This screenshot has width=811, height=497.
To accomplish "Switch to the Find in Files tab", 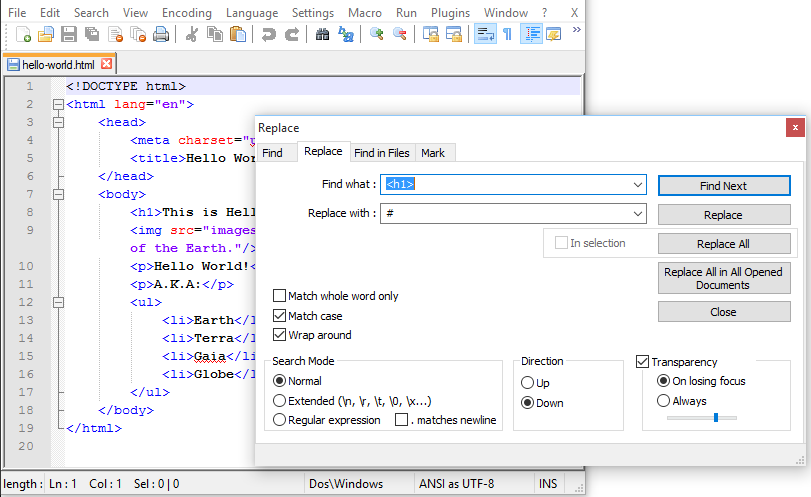I will tap(382, 153).
